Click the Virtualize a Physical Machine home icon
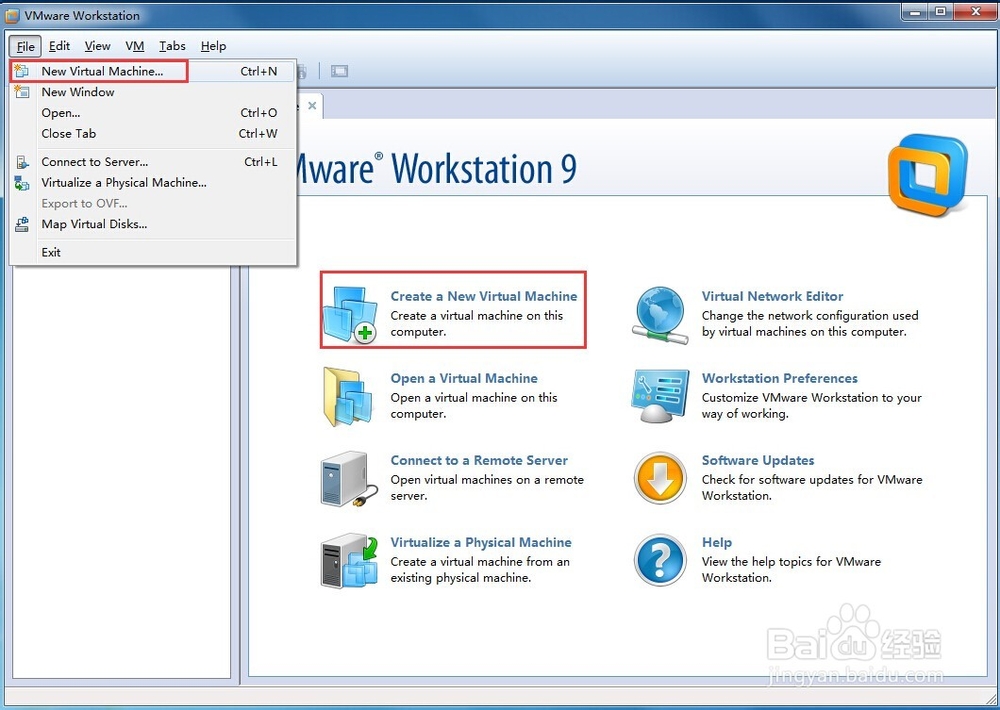This screenshot has width=1000, height=710. 349,561
